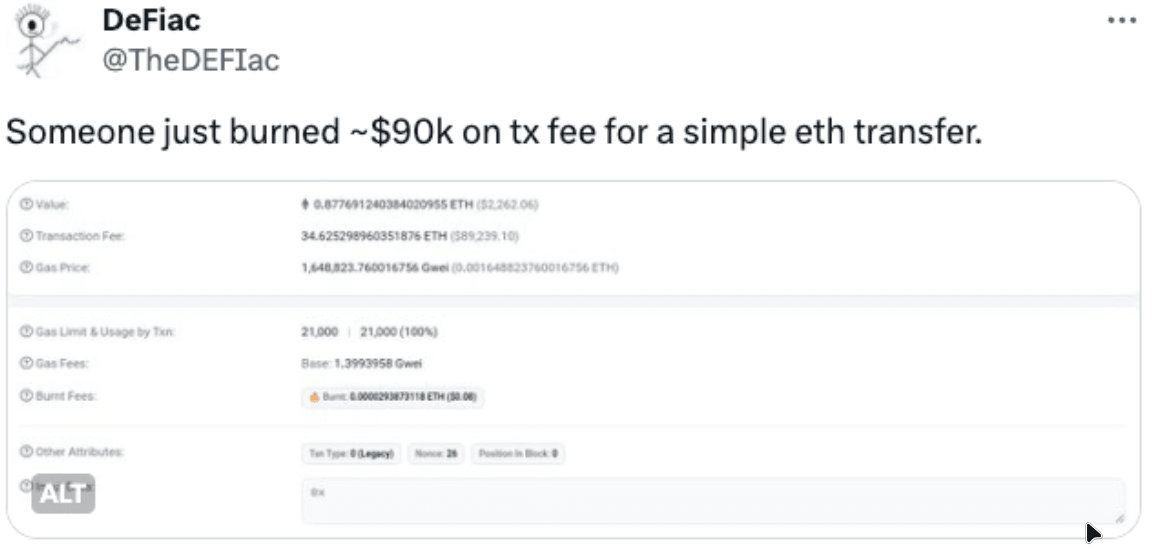Screen dimensions: 1170x551
Task: Click the help icon beside Gas Fees
Action: click(x=25, y=363)
